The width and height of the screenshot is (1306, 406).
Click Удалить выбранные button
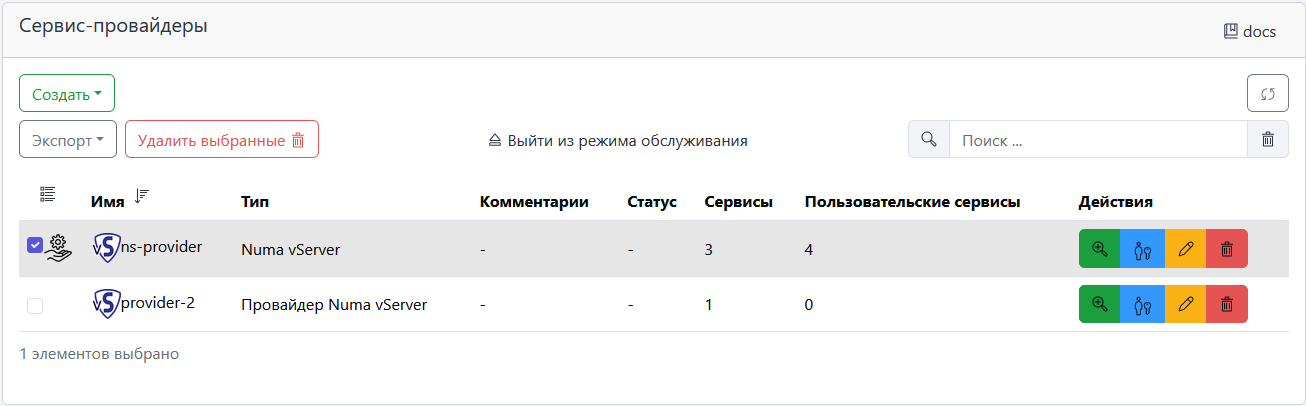[221, 140]
